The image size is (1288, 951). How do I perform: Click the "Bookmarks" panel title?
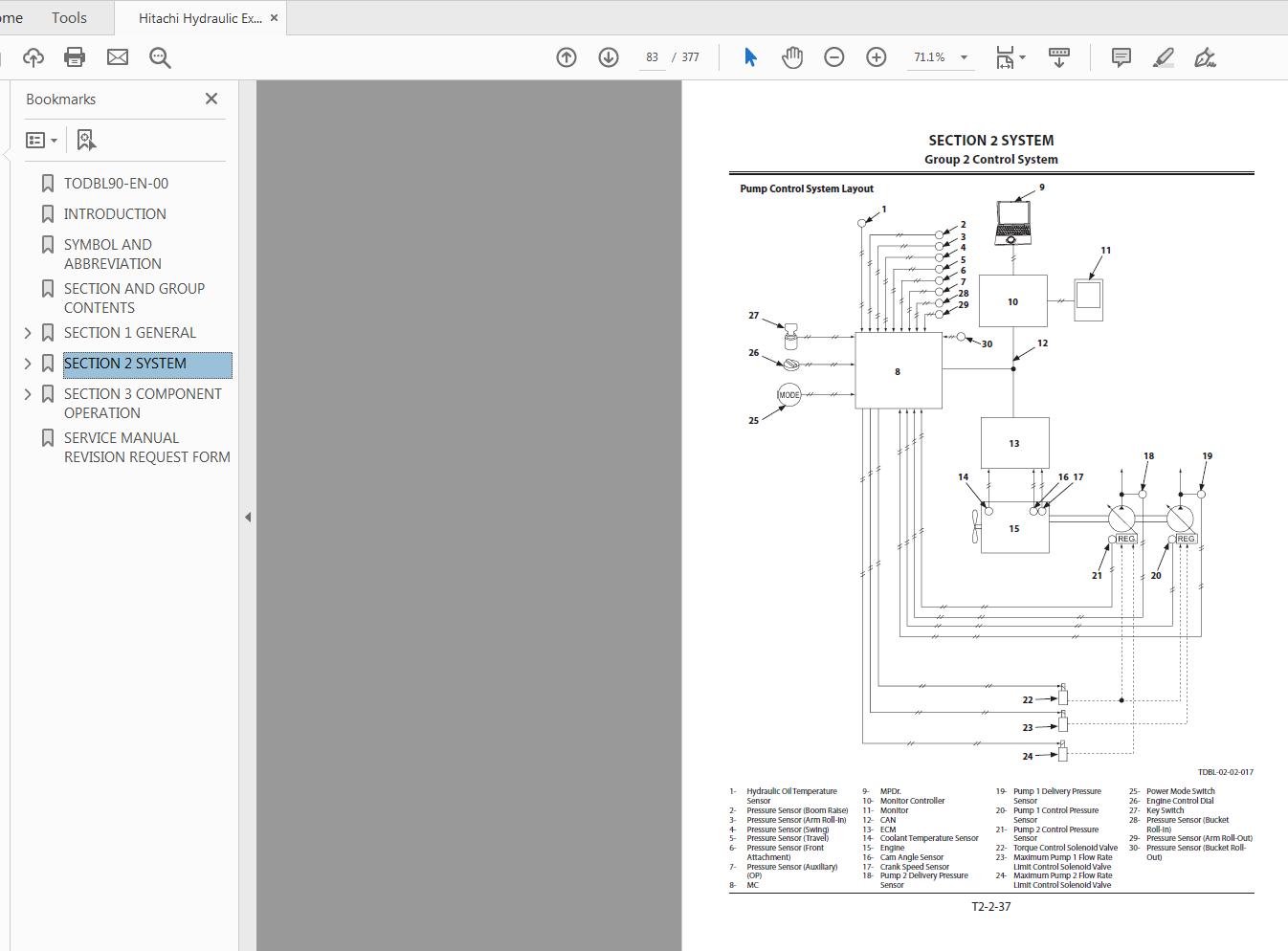pos(61,100)
